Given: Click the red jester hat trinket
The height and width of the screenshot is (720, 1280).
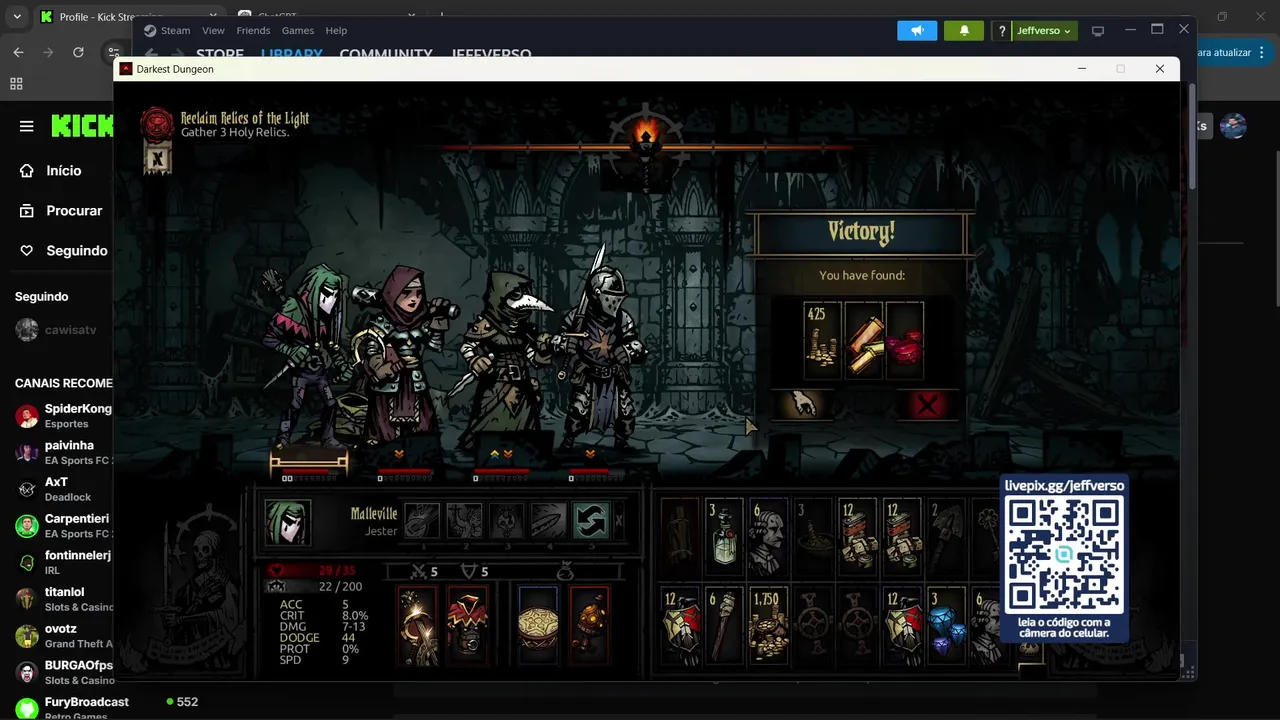Looking at the screenshot, I should coord(466,626).
